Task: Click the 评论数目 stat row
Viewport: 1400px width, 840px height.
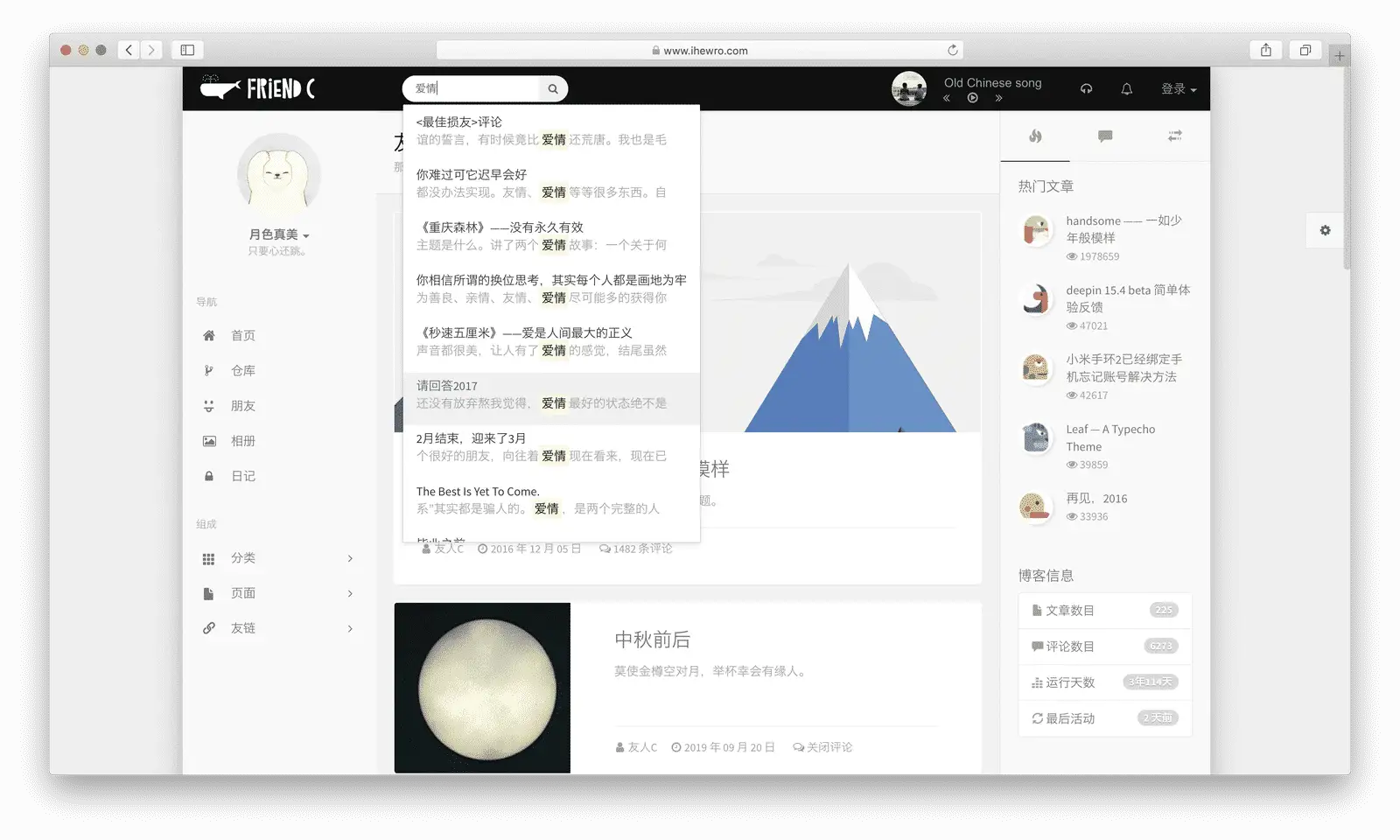Action: pos(1105,647)
